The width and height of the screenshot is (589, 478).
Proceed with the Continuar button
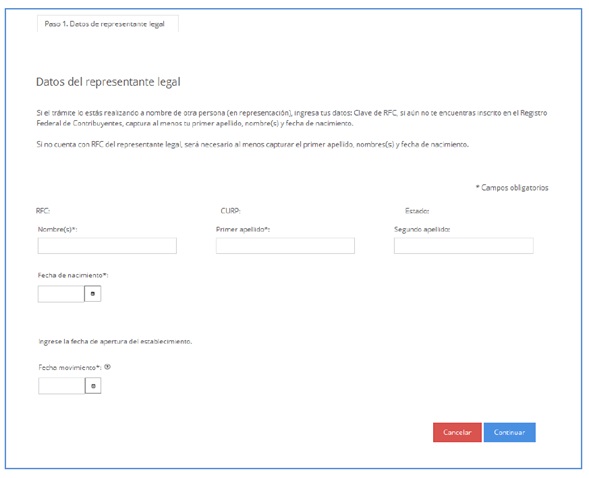point(509,432)
